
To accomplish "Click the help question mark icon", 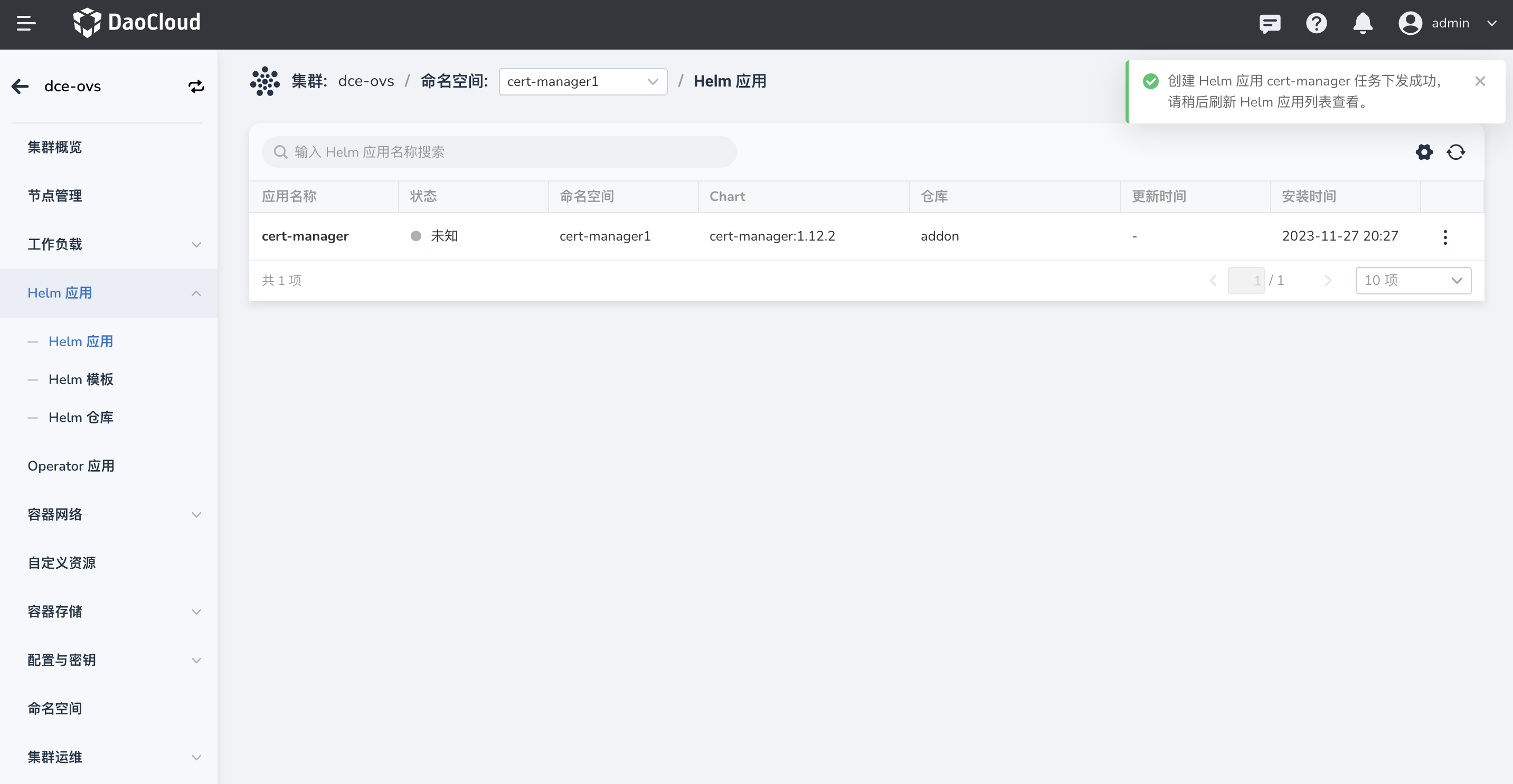I will coord(1316,23).
